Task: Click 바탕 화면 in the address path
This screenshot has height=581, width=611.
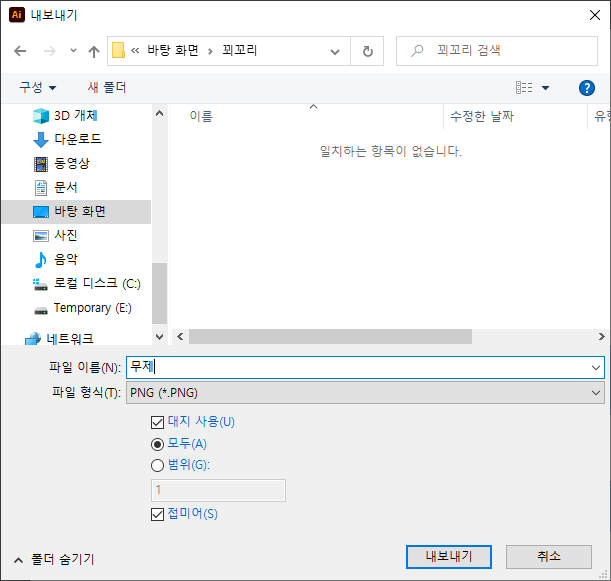Action: click(173, 50)
